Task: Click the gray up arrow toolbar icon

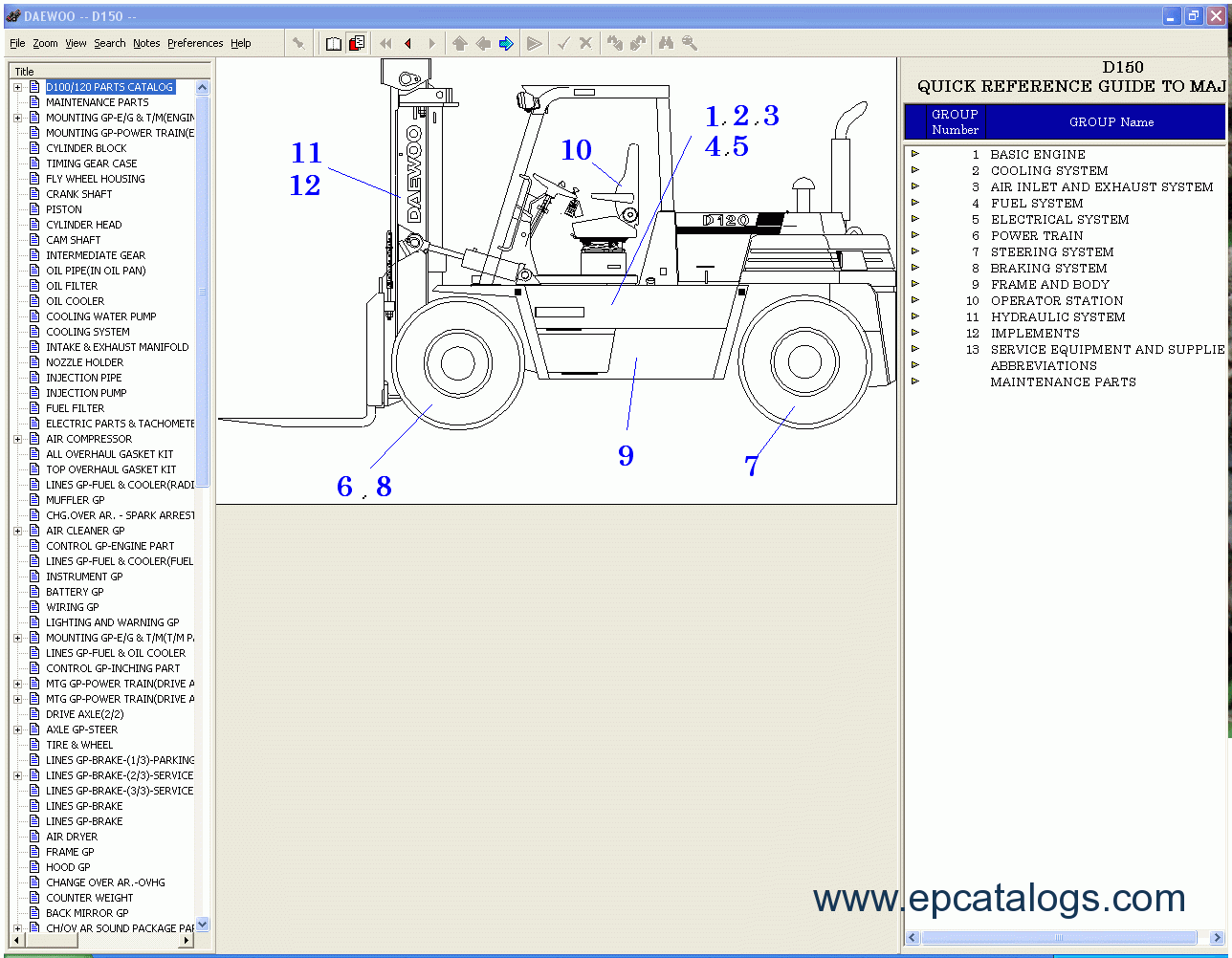Action: point(460,43)
